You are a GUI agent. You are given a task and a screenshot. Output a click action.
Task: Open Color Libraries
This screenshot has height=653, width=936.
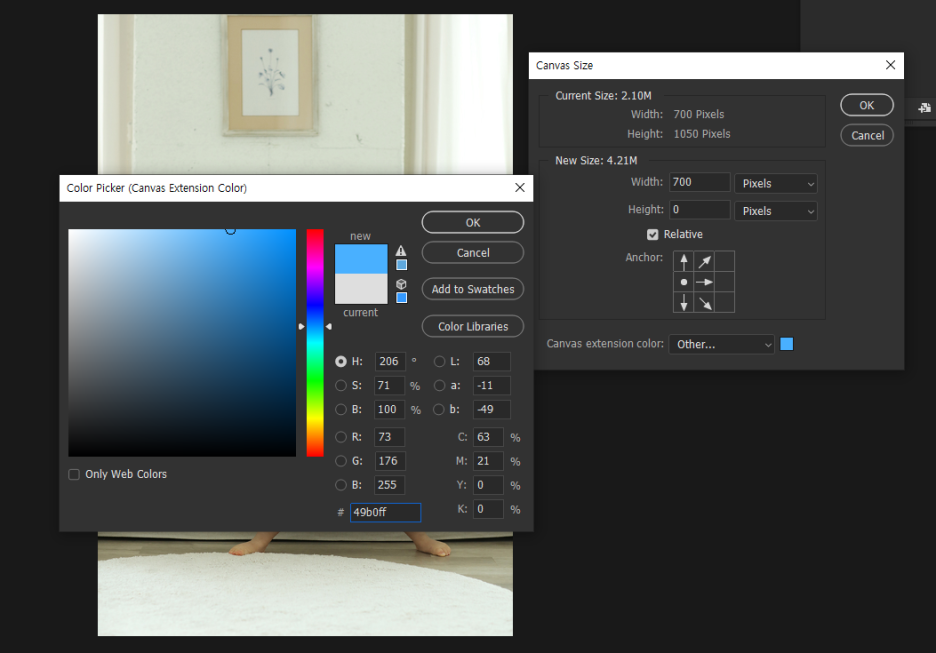pyautogui.click(x=473, y=326)
